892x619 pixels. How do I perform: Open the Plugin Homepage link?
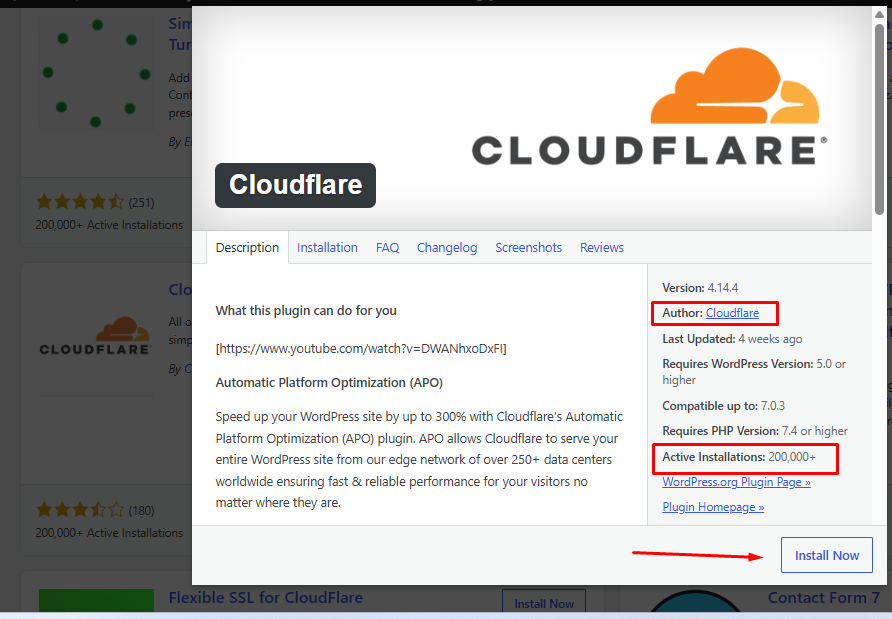coord(713,507)
